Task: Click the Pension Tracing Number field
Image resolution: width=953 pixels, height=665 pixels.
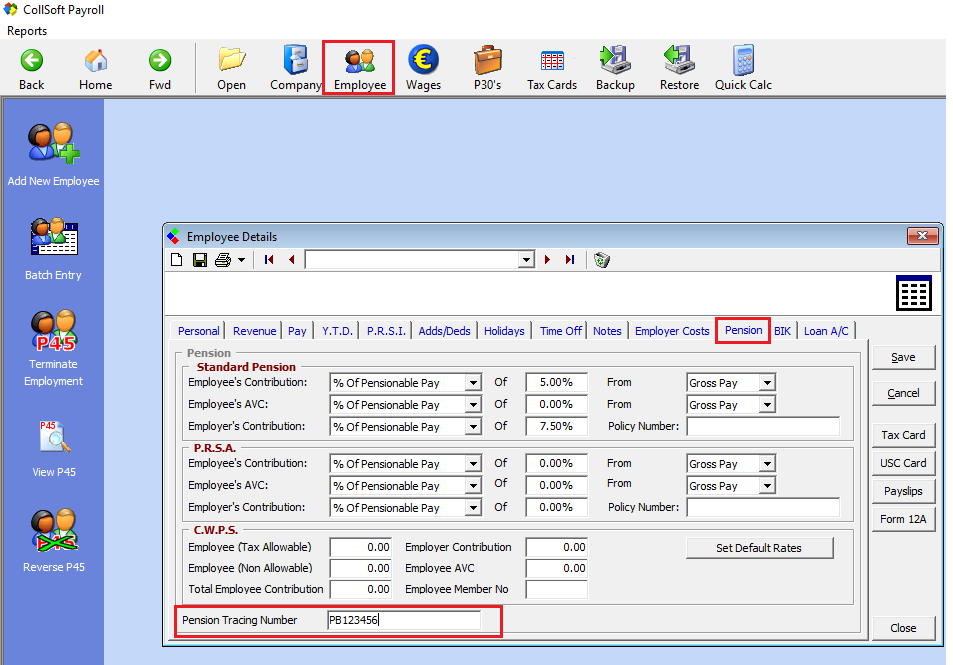Action: click(403, 620)
